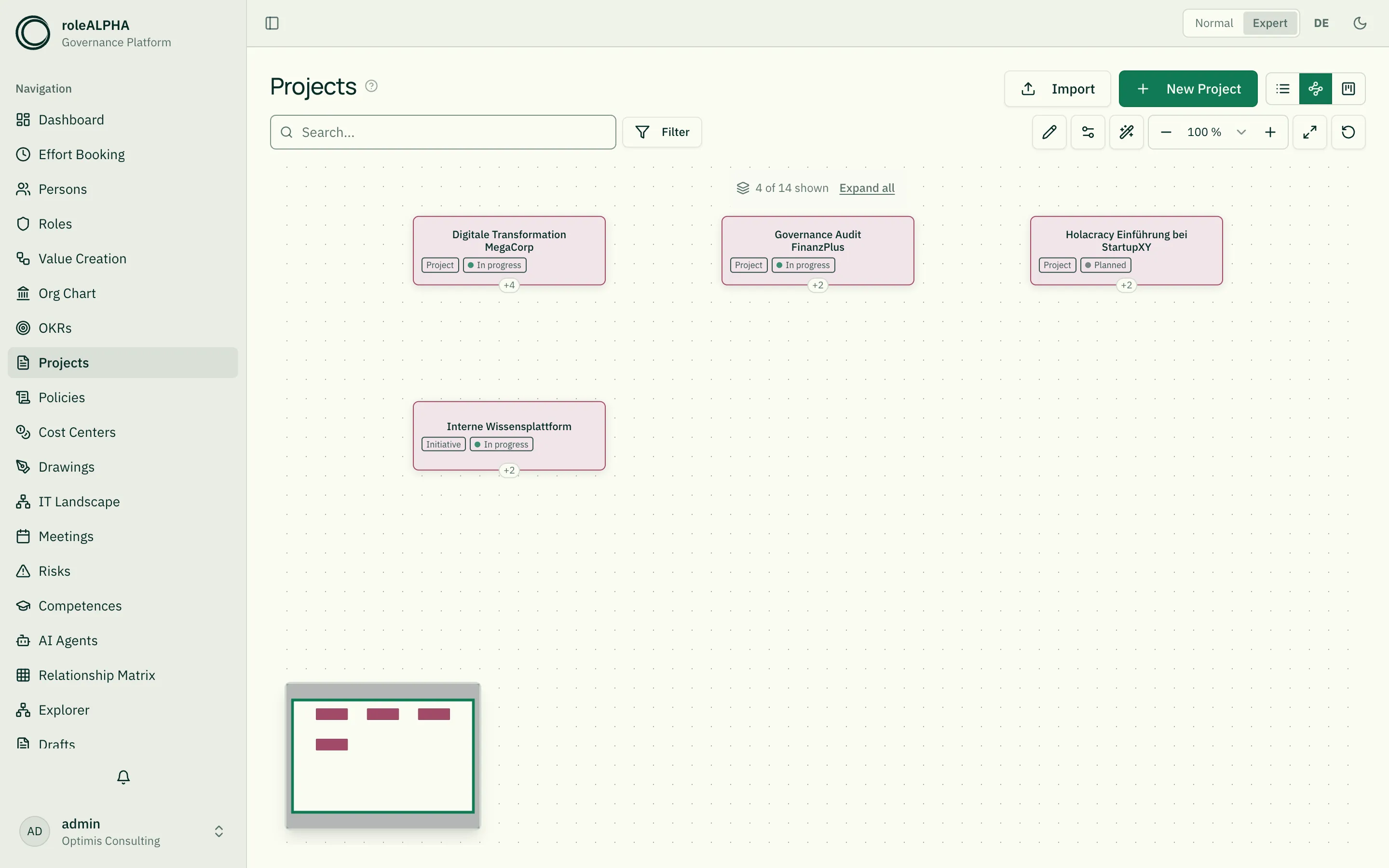
Task: Open IT Landscape
Action: click(x=123, y=502)
